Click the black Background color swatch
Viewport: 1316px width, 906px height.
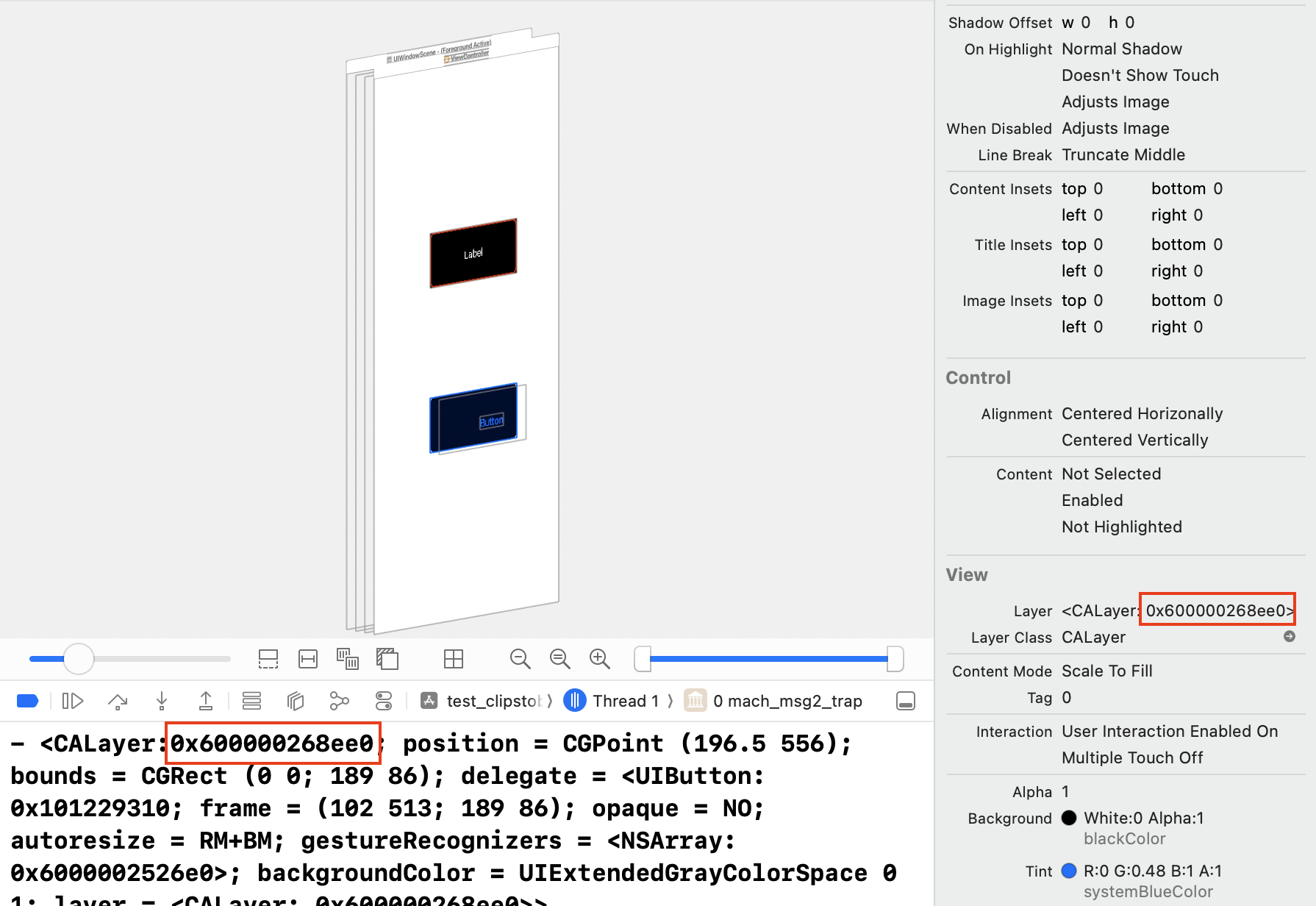pos(1069,818)
